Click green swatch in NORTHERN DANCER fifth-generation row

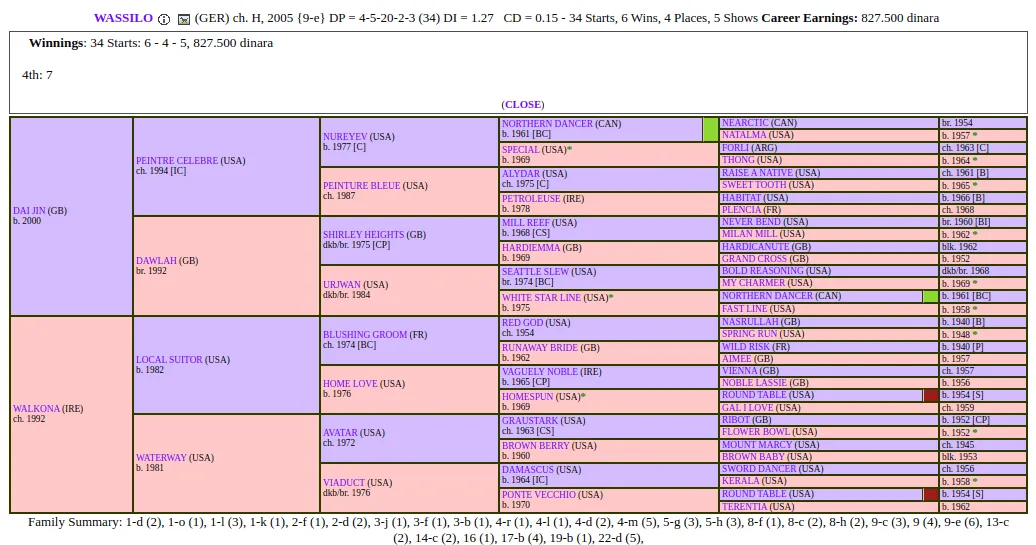(x=930, y=297)
